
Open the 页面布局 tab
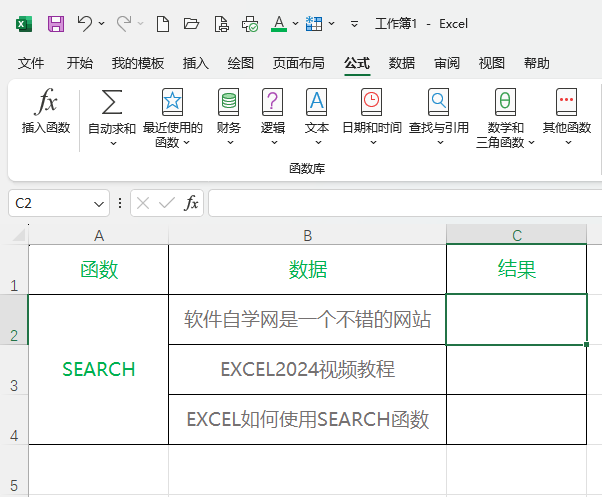point(299,63)
